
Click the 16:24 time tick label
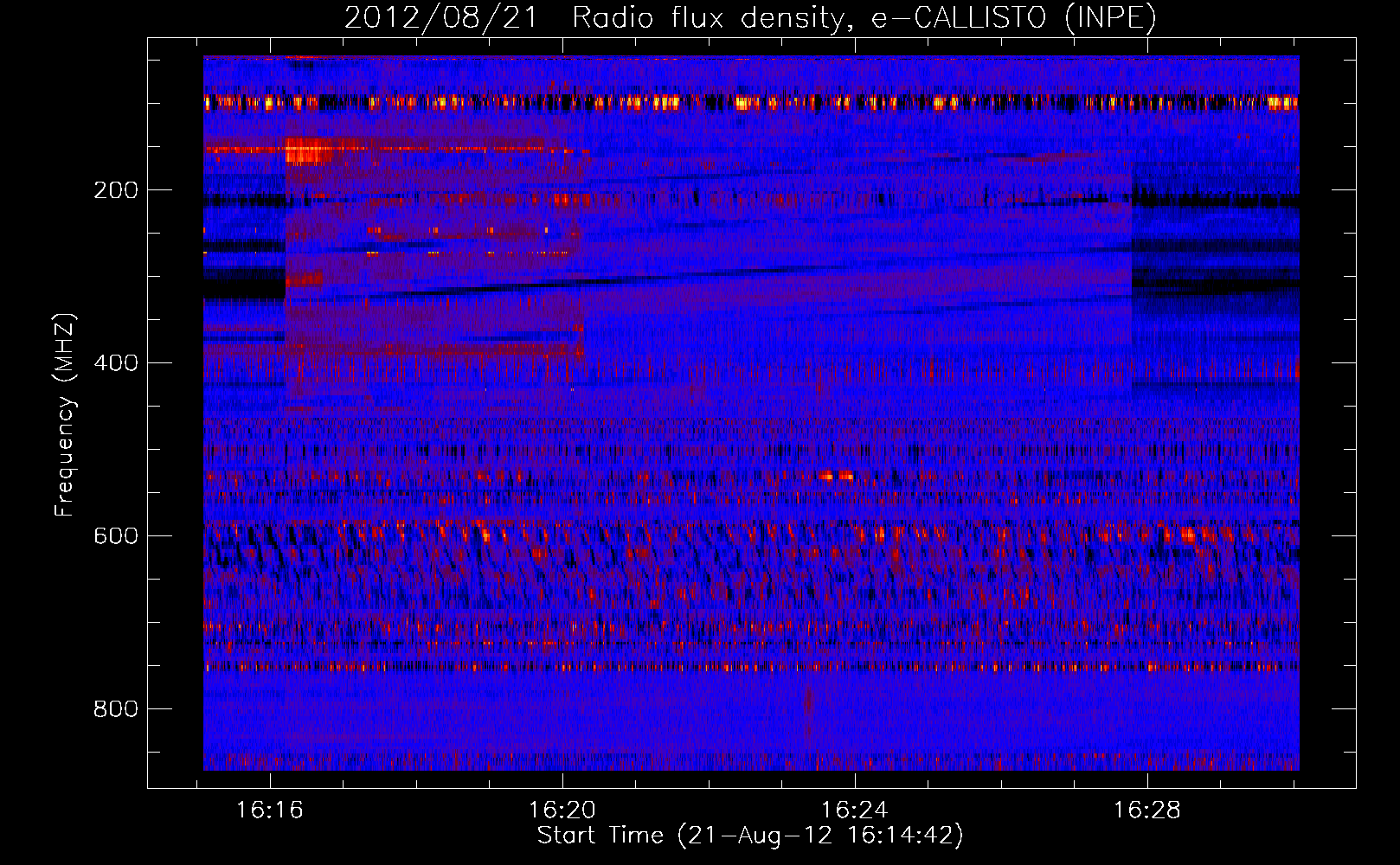(x=855, y=811)
